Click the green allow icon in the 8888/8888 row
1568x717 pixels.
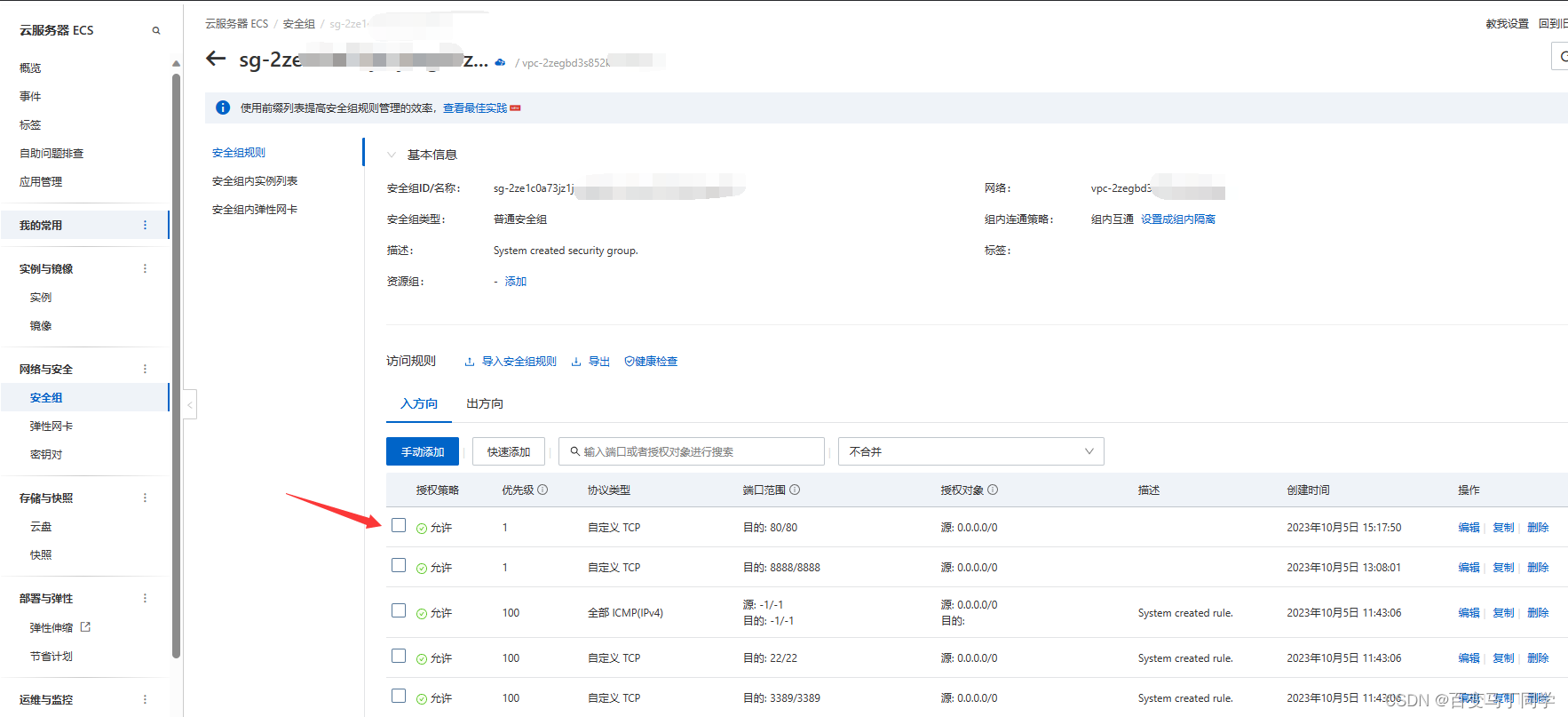click(x=422, y=568)
